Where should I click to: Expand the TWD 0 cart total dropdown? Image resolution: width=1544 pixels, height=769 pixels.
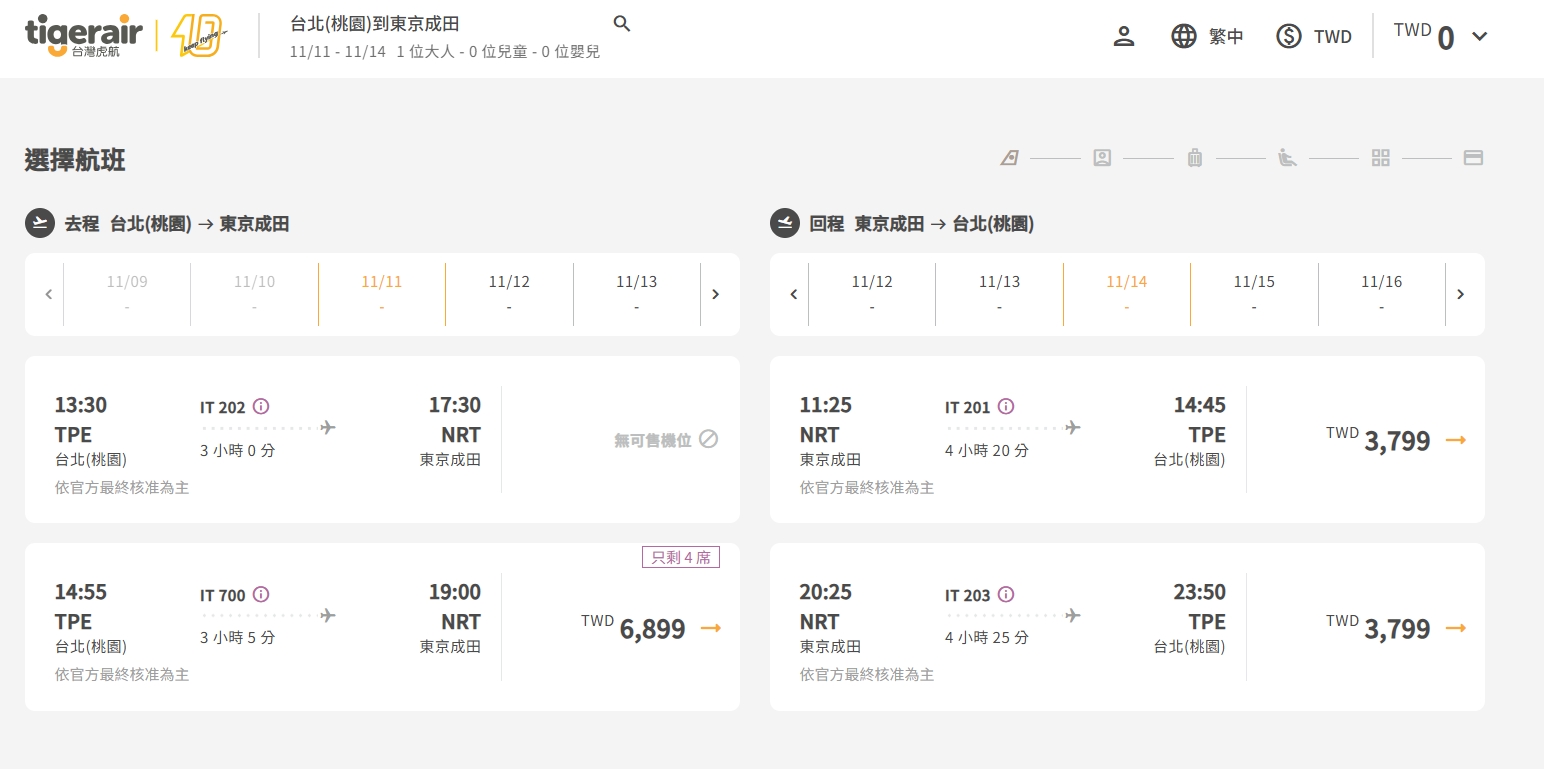(1480, 37)
